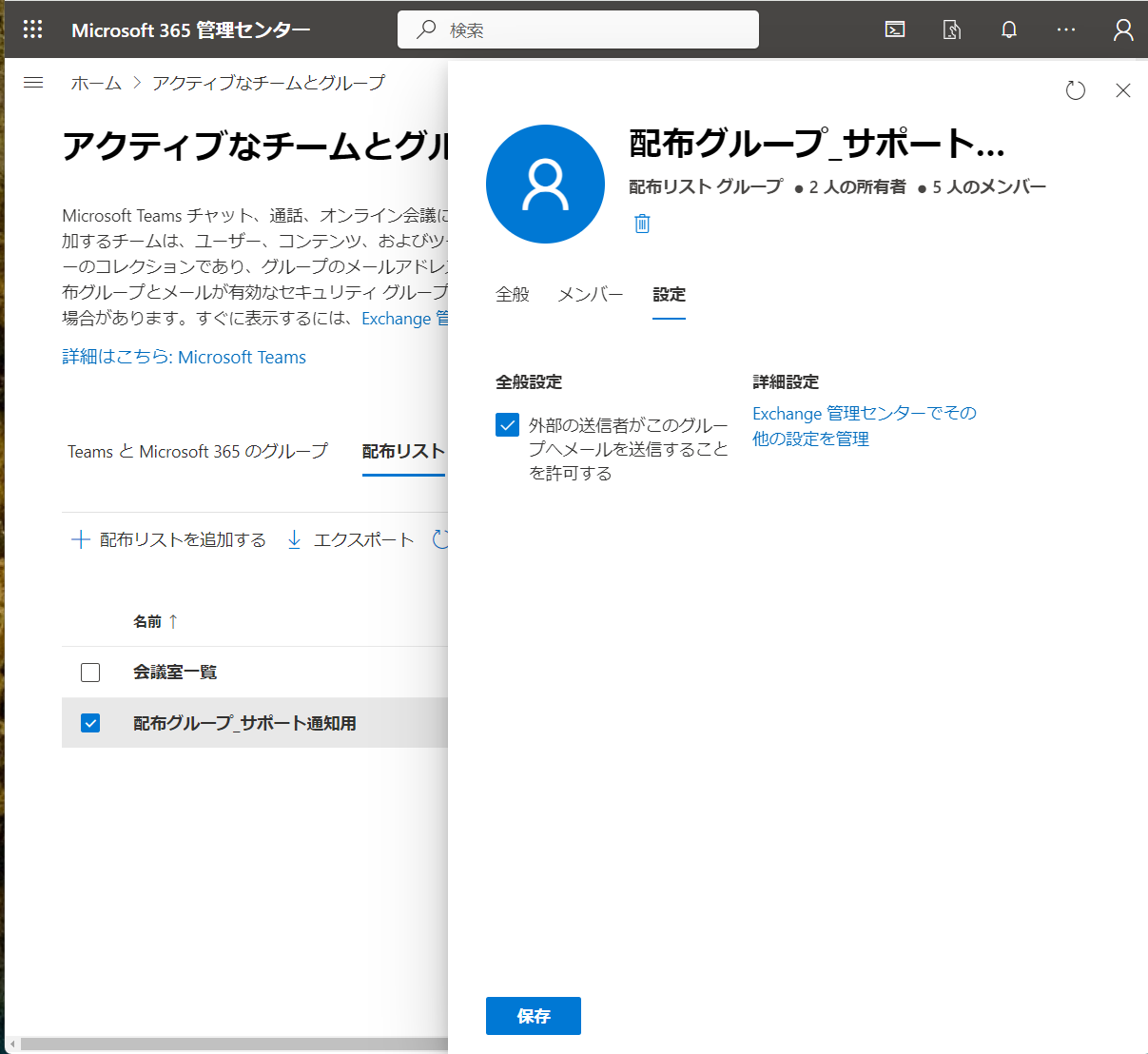The image size is (1148, 1054).
Task: Click the group avatar circle
Action: coord(545,184)
